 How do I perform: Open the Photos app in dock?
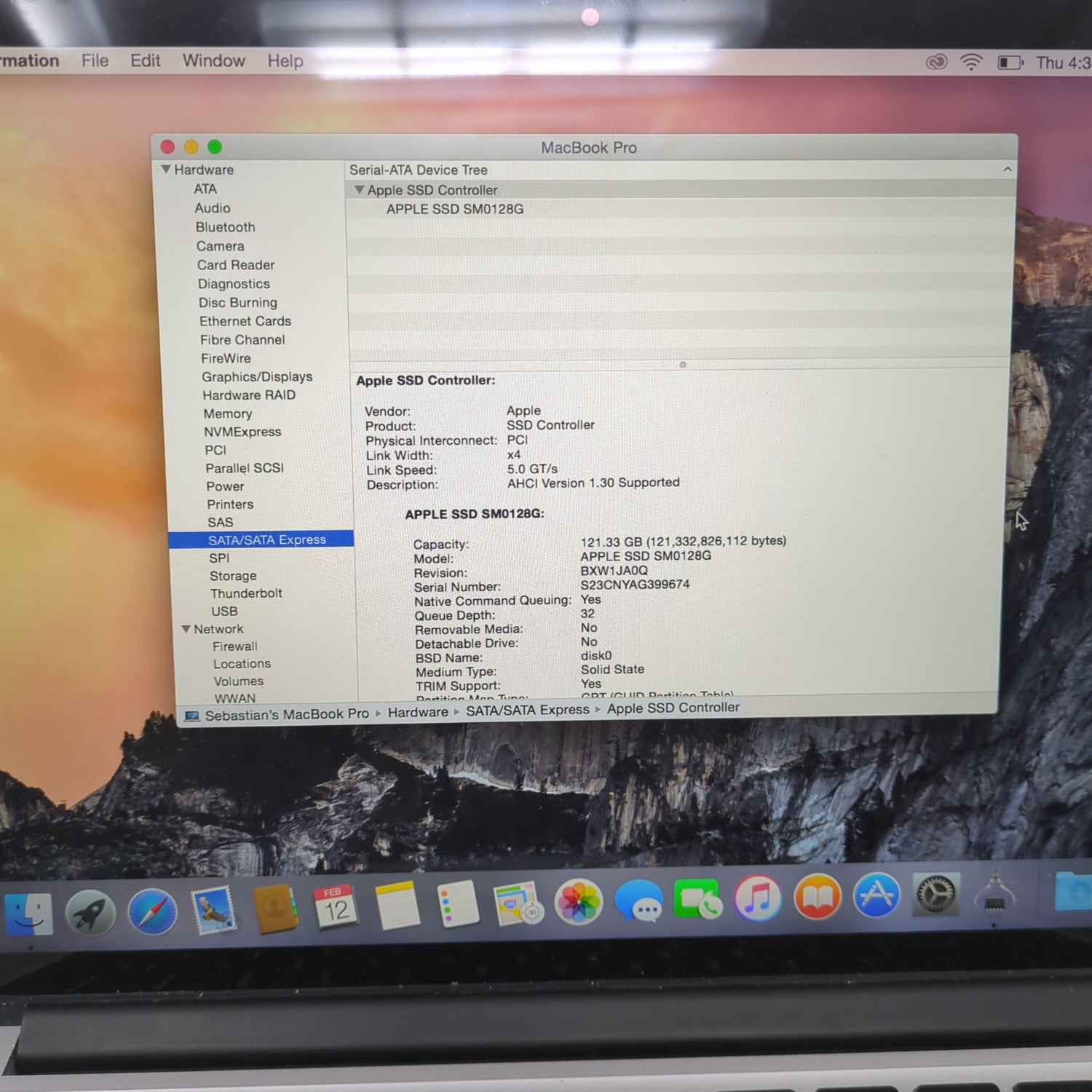coord(578,903)
